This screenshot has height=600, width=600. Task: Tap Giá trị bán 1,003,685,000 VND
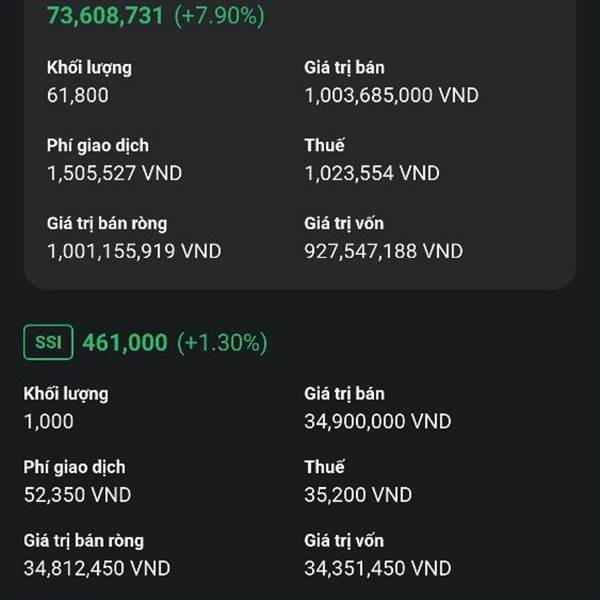pos(391,95)
